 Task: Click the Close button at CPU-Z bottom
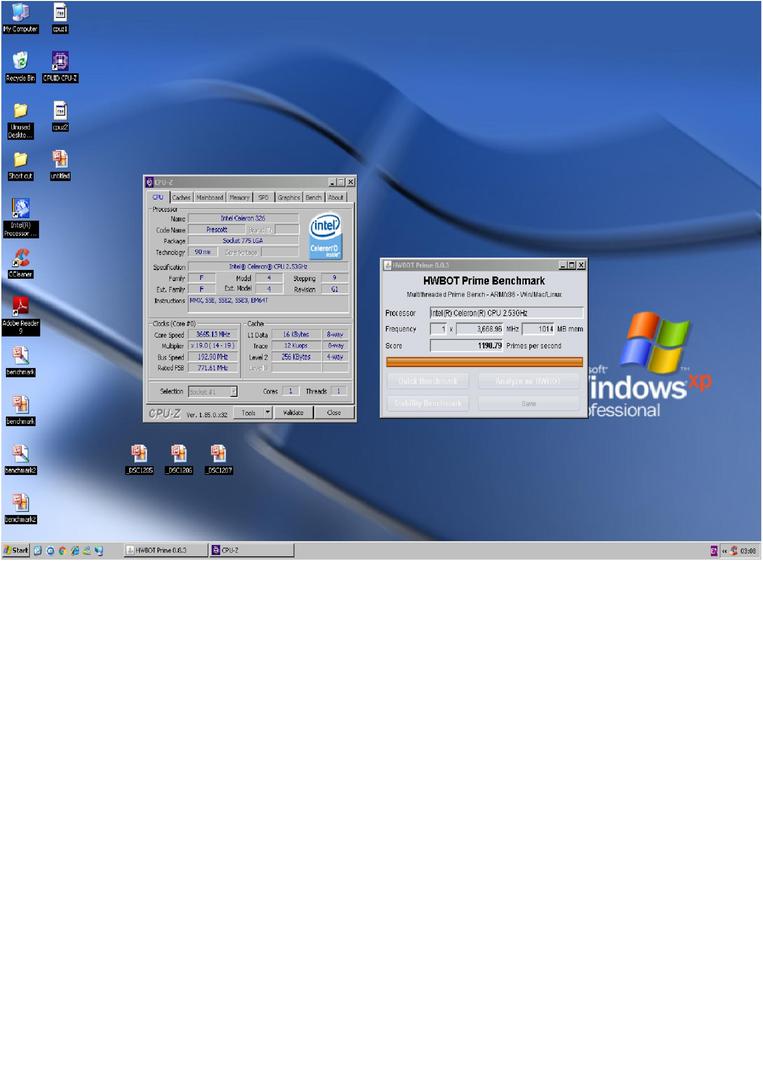335,413
